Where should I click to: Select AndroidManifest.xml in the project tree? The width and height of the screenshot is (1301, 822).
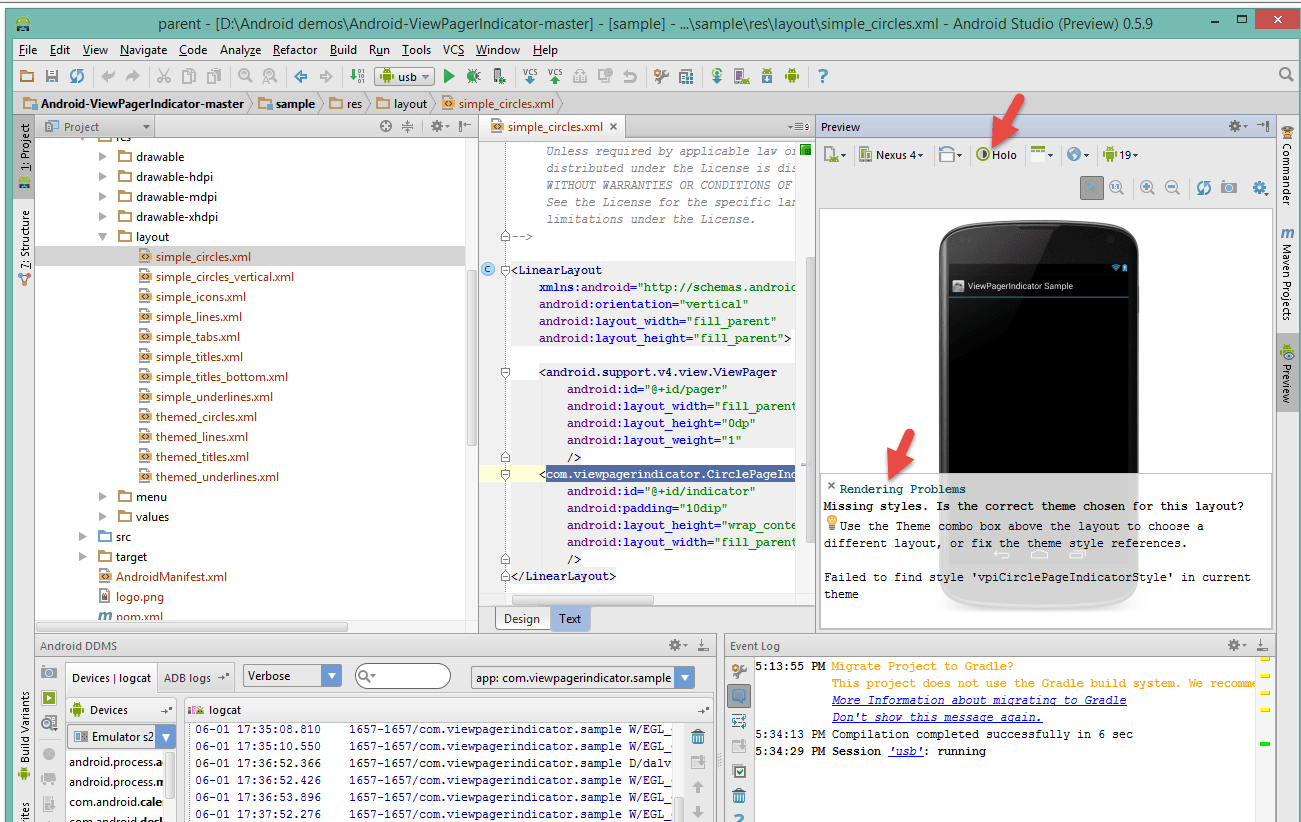click(171, 577)
